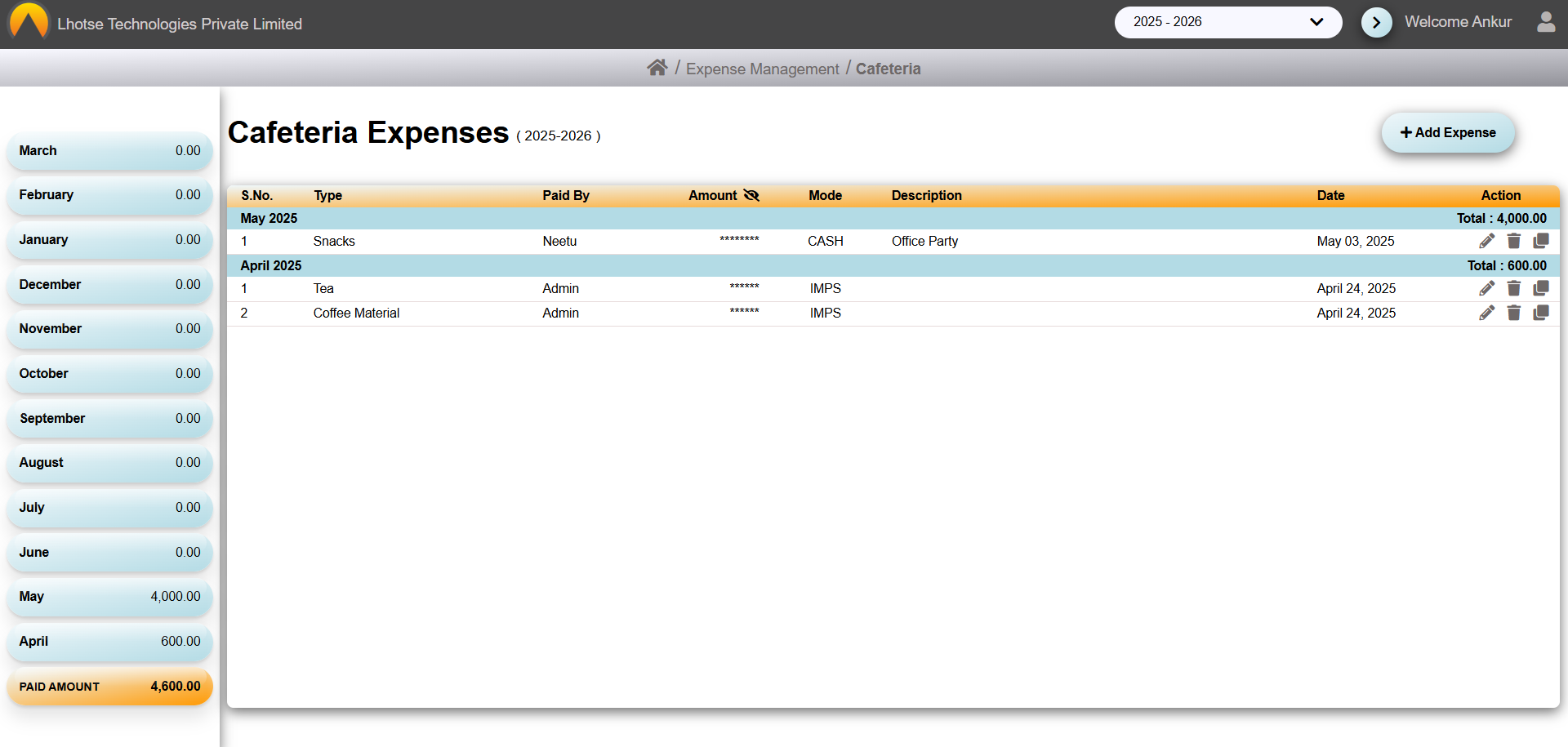Select December month card
Image resolution: width=1568 pixels, height=747 pixels.
point(109,285)
